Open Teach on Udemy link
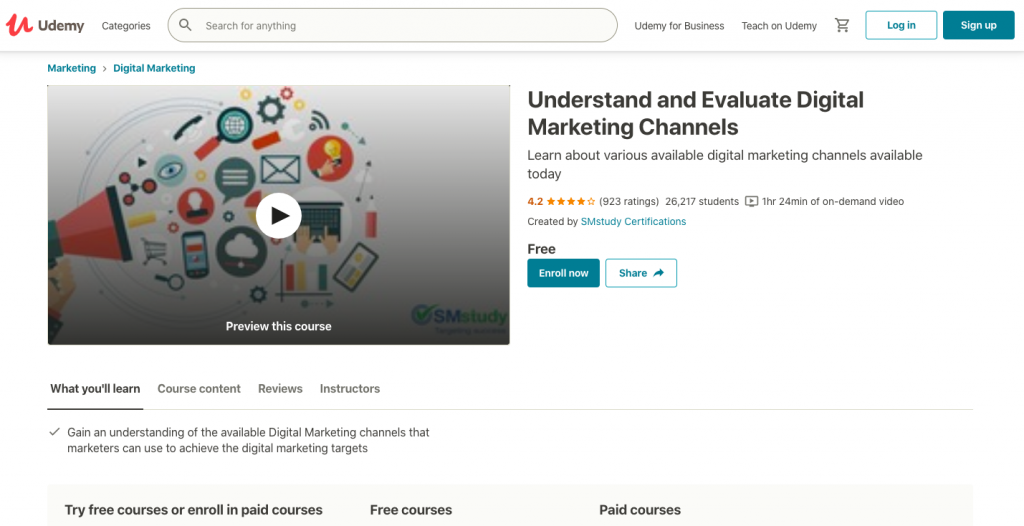The image size is (1024, 526). pos(779,25)
